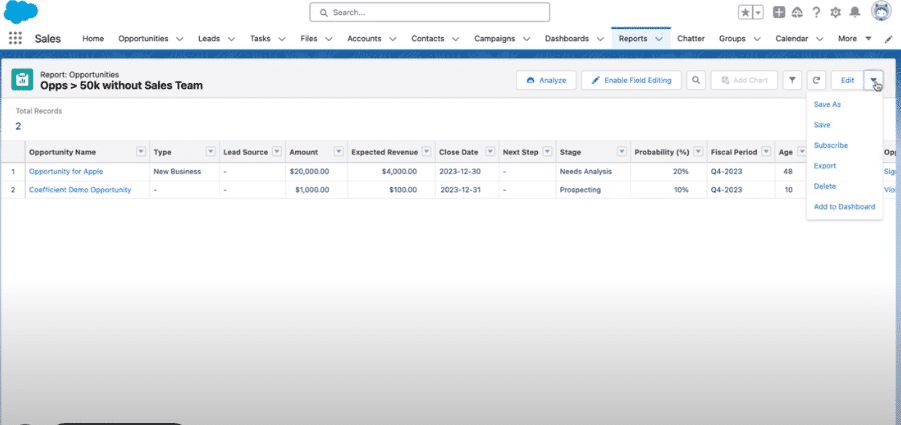Open the App Launcher grid icon
The image size is (901, 425).
click(16, 38)
